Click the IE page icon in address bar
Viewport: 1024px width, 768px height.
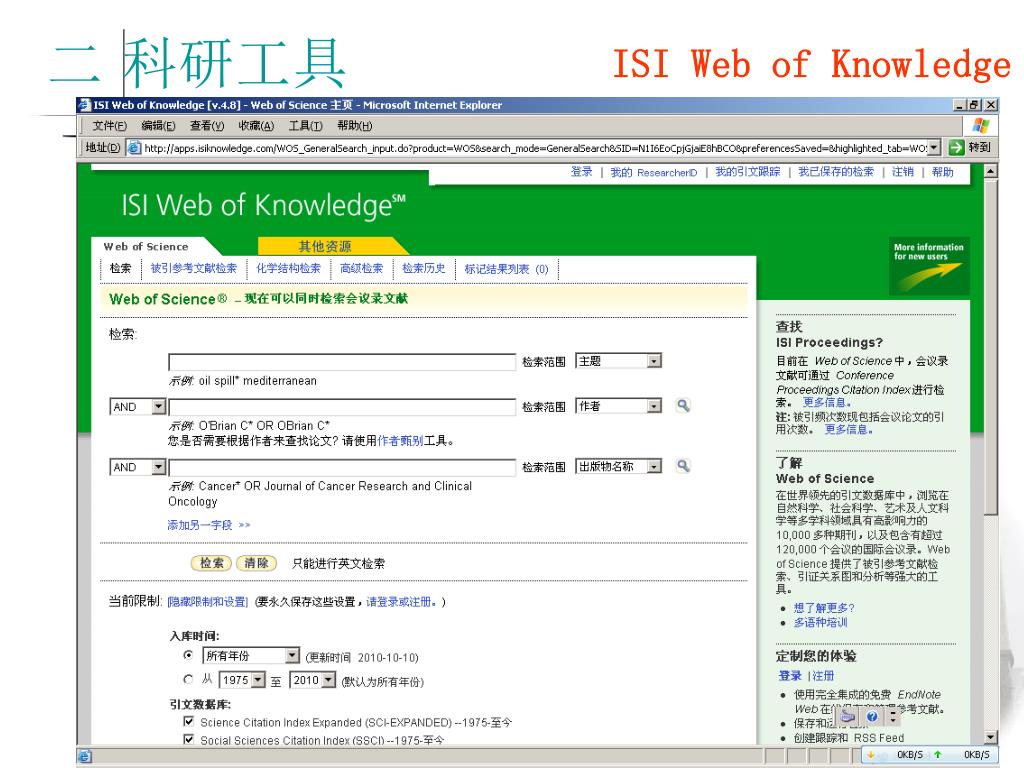coord(134,148)
